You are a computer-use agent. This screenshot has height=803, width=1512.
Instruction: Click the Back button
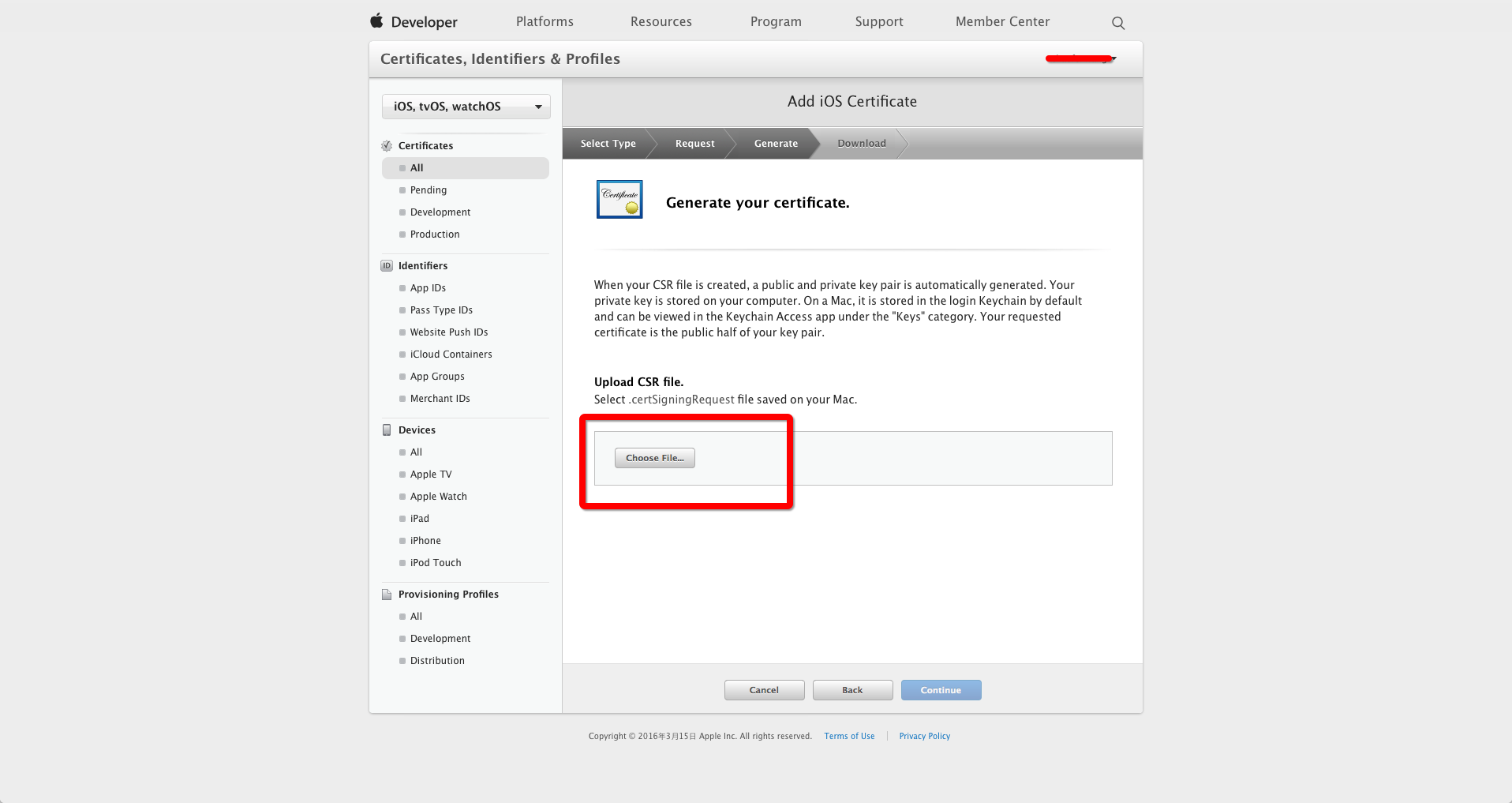852,690
